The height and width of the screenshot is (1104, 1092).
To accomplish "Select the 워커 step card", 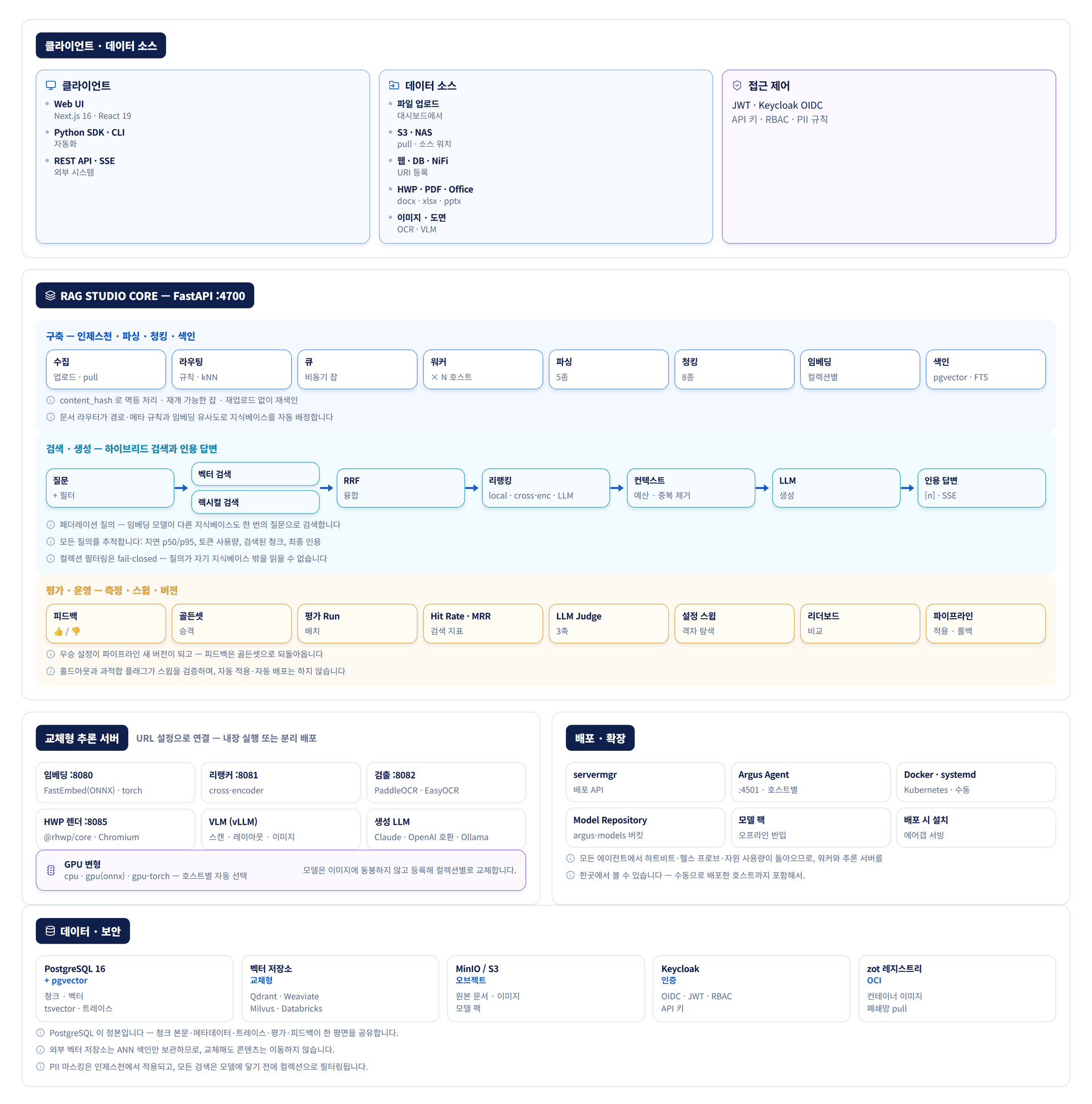I will (483, 369).
